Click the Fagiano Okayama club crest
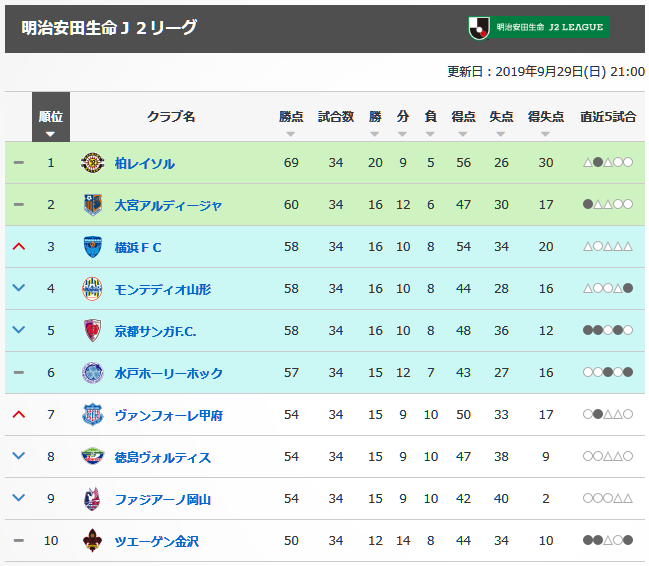Viewport: 649px width, 566px height. 92,499
